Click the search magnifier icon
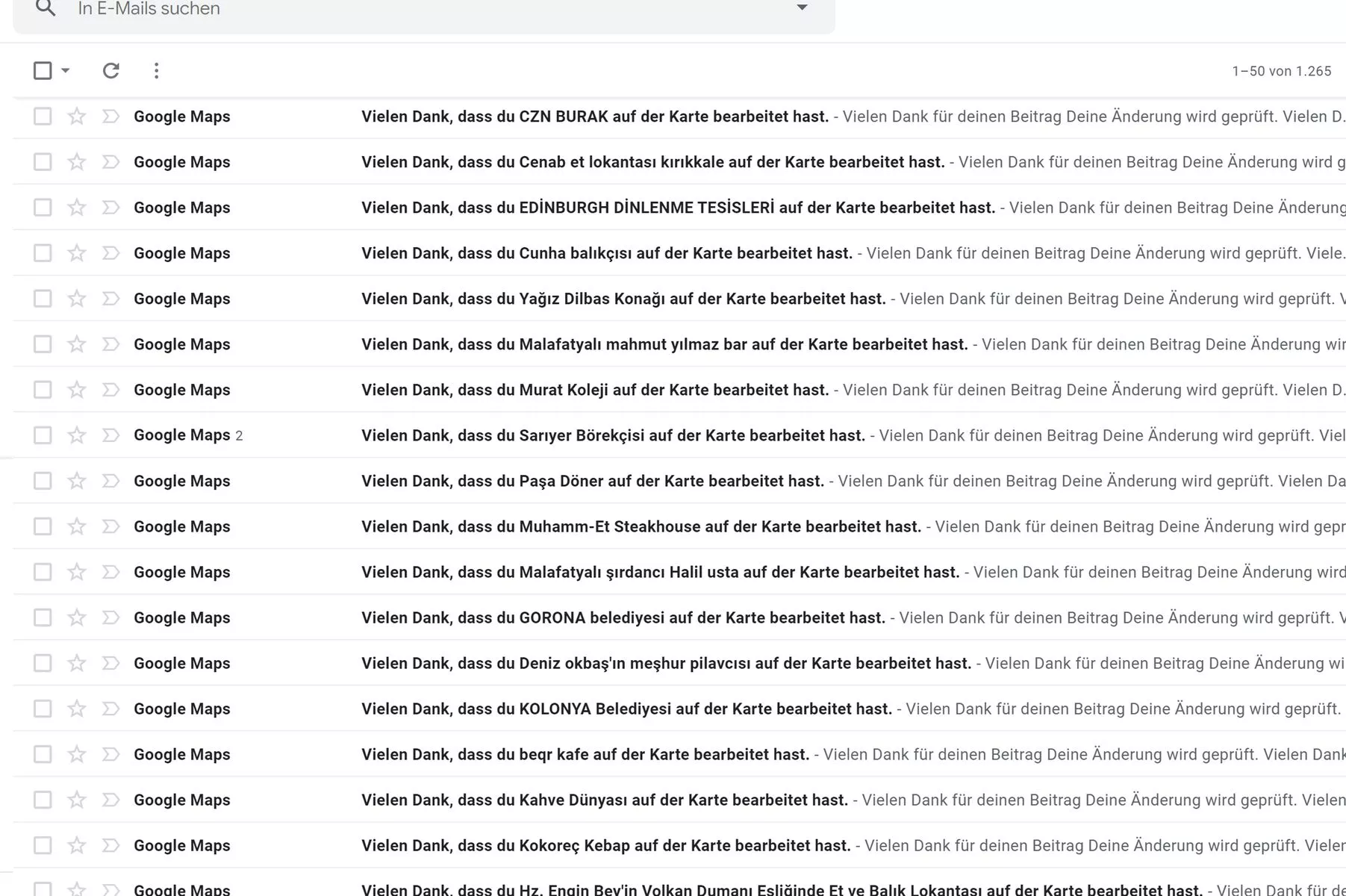This screenshot has width=1346, height=896. [46, 8]
